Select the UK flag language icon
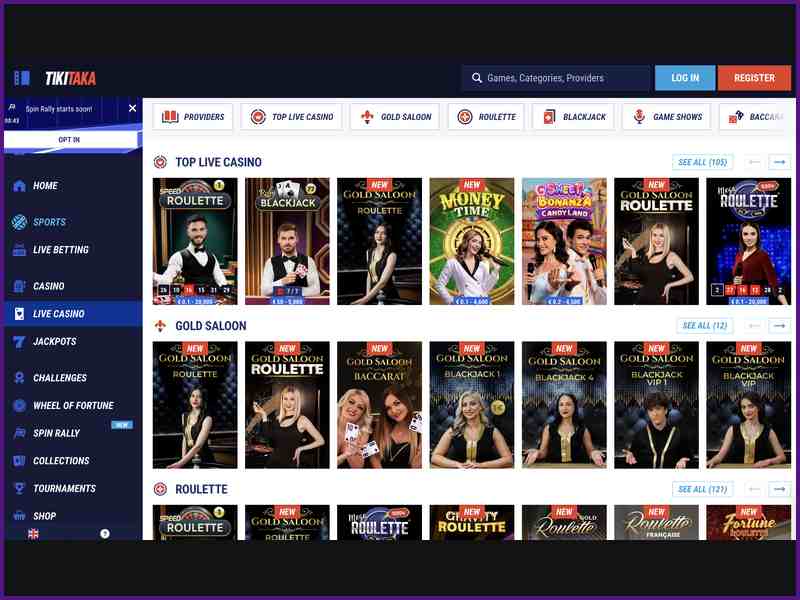The image size is (800, 600). tap(33, 534)
